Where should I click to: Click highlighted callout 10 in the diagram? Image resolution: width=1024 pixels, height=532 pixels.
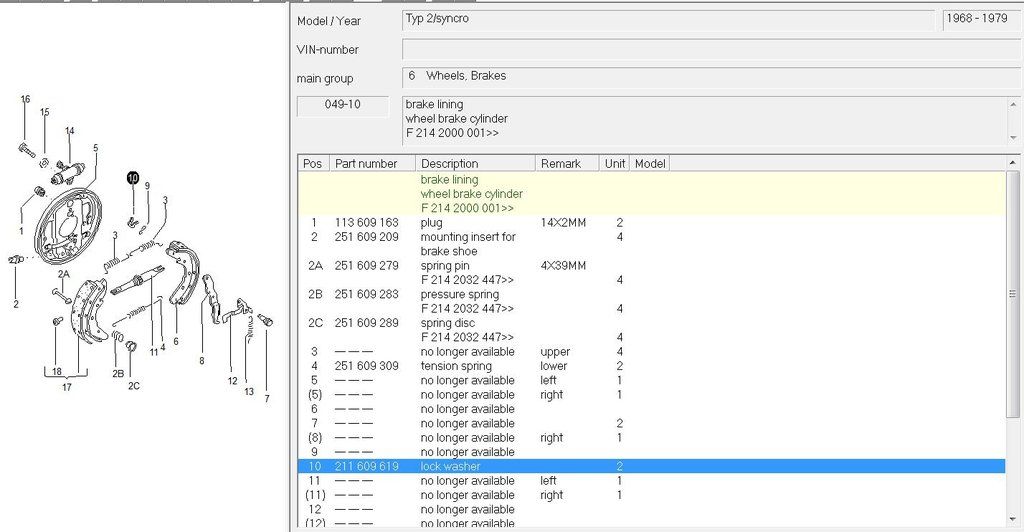pyautogui.click(x=133, y=178)
